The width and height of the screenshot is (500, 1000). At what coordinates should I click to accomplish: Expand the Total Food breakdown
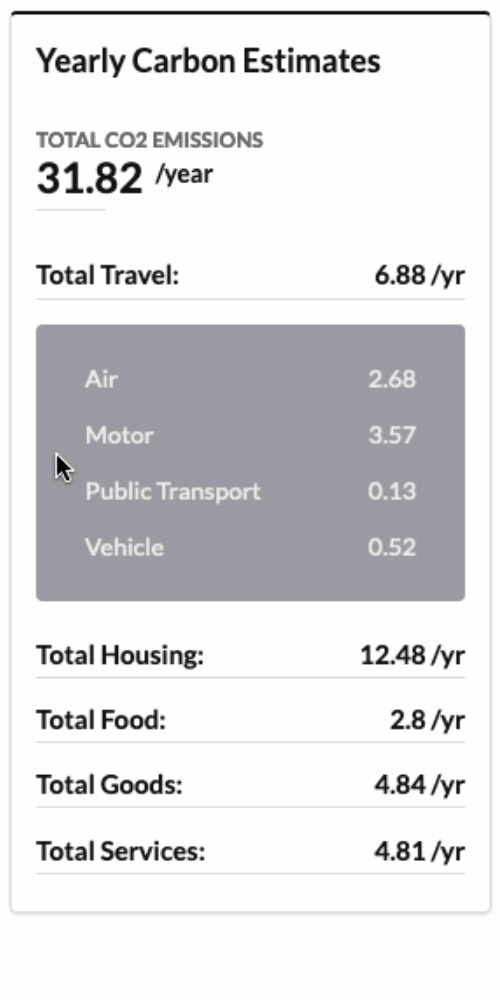pos(250,720)
